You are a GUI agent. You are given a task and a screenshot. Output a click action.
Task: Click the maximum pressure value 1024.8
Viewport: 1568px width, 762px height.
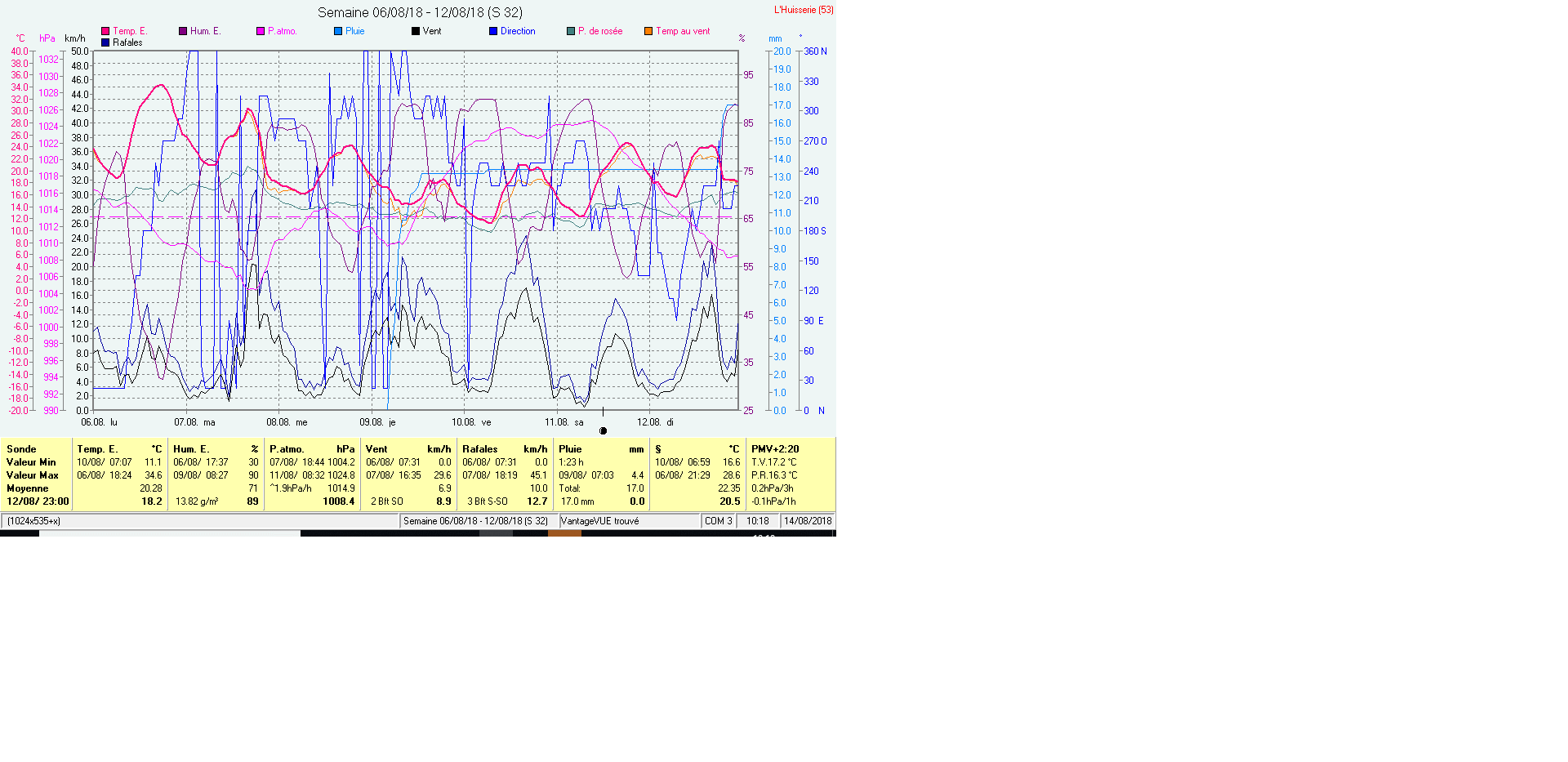(341, 475)
